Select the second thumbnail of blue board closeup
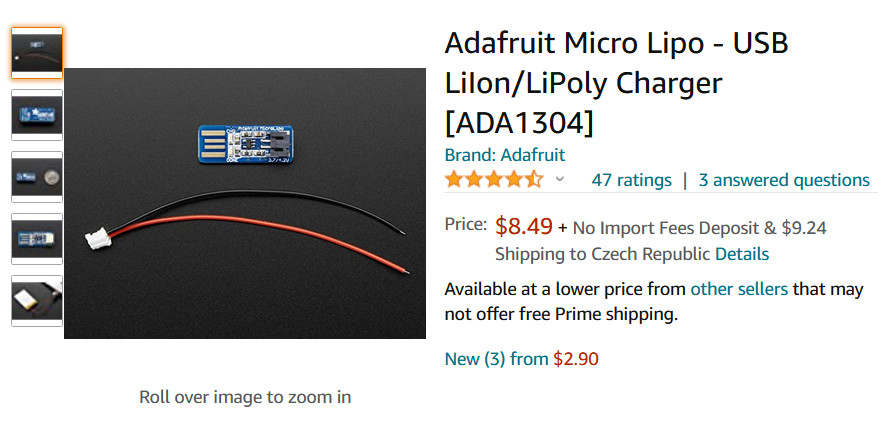The height and width of the screenshot is (432, 893). tap(37, 114)
